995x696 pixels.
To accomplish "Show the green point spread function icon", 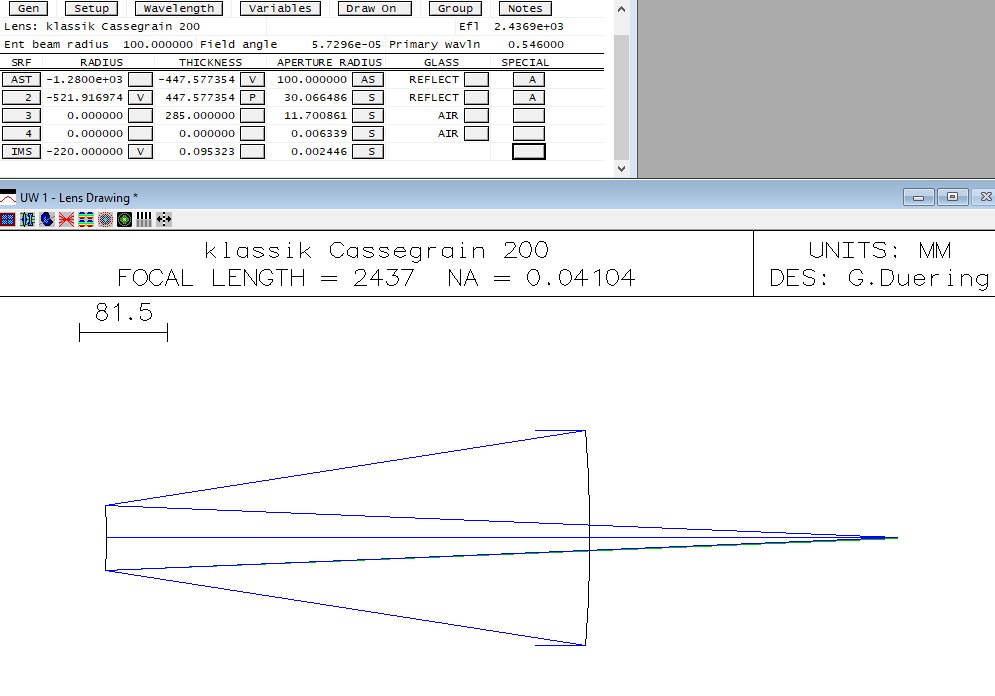I will [x=124, y=220].
